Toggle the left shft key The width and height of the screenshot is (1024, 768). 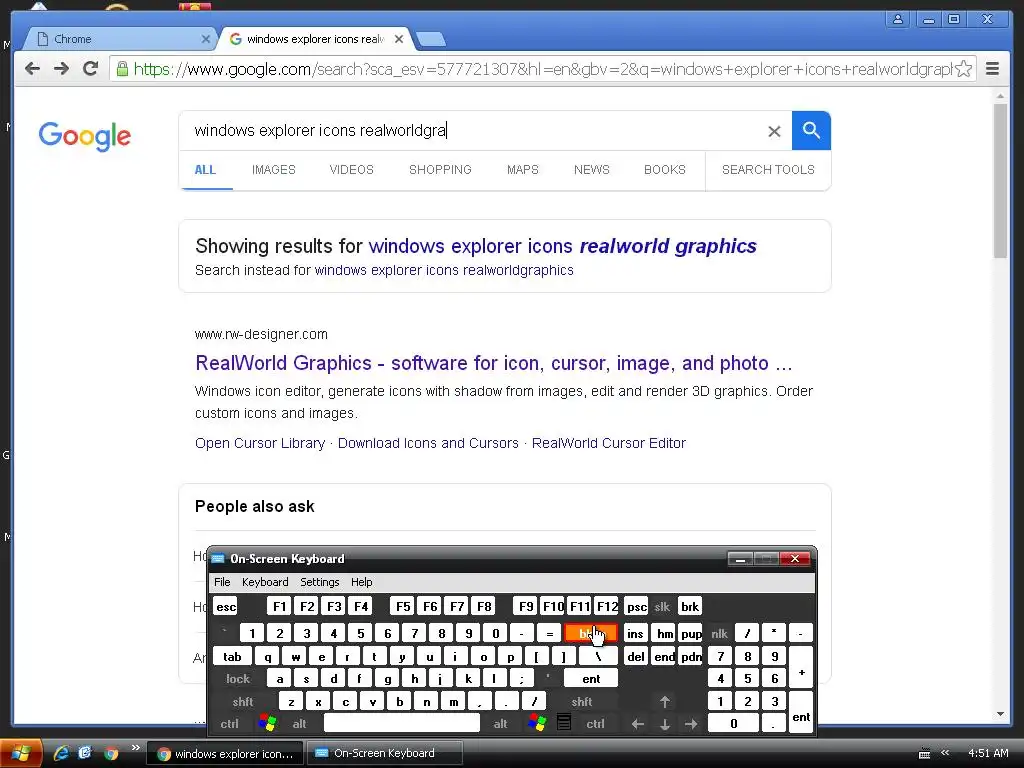[x=243, y=702]
